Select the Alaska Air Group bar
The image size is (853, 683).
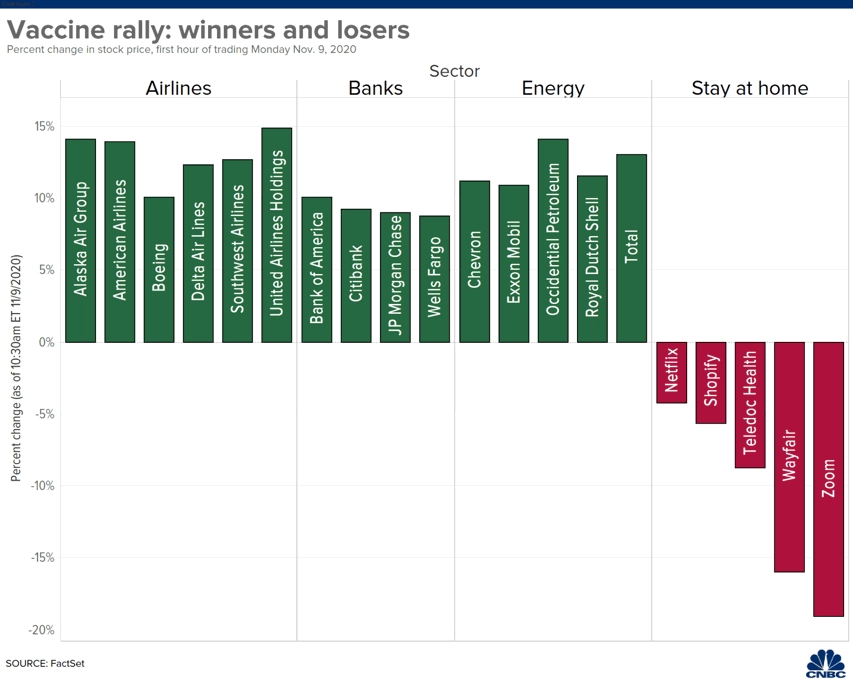[x=81, y=240]
